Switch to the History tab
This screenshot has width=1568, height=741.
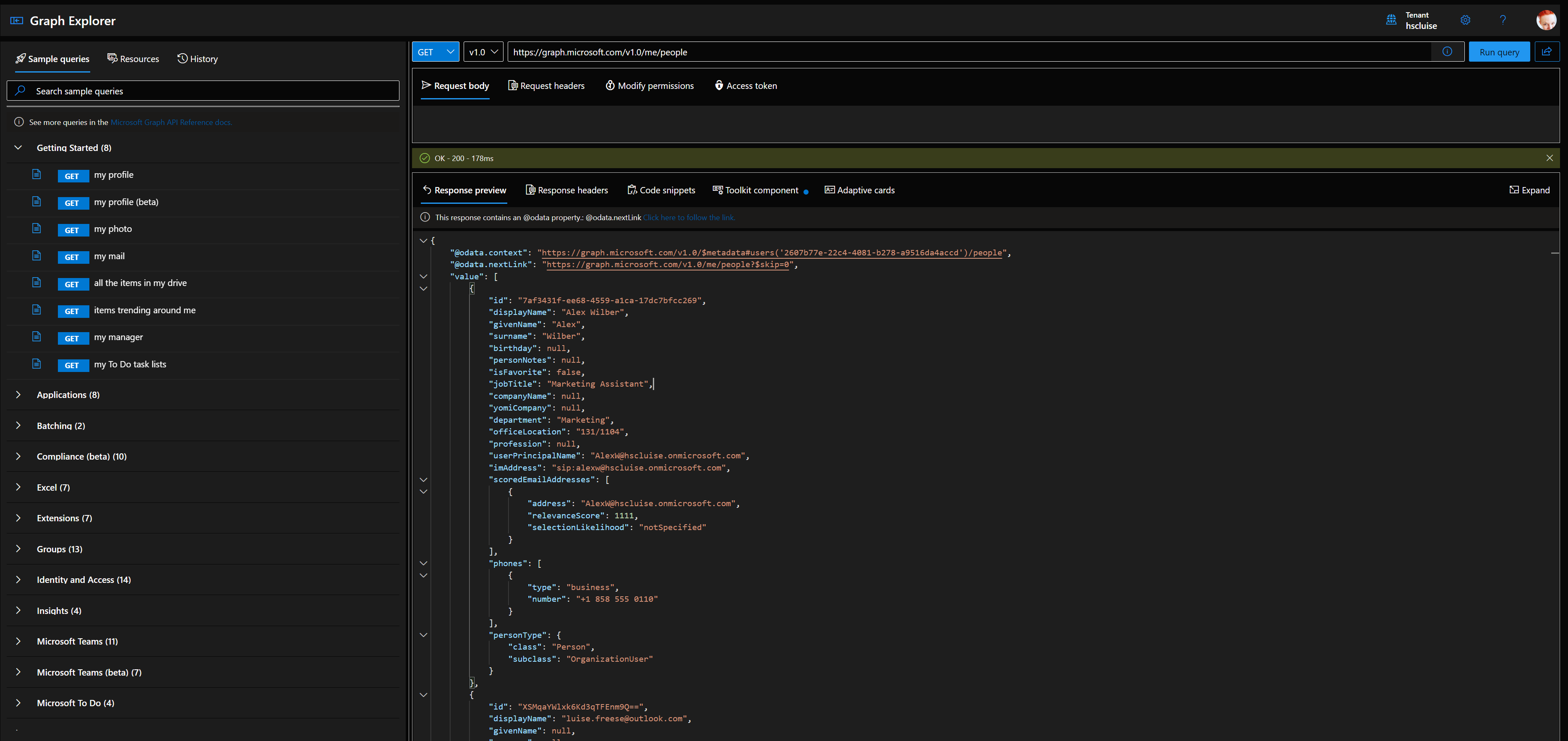tap(197, 59)
